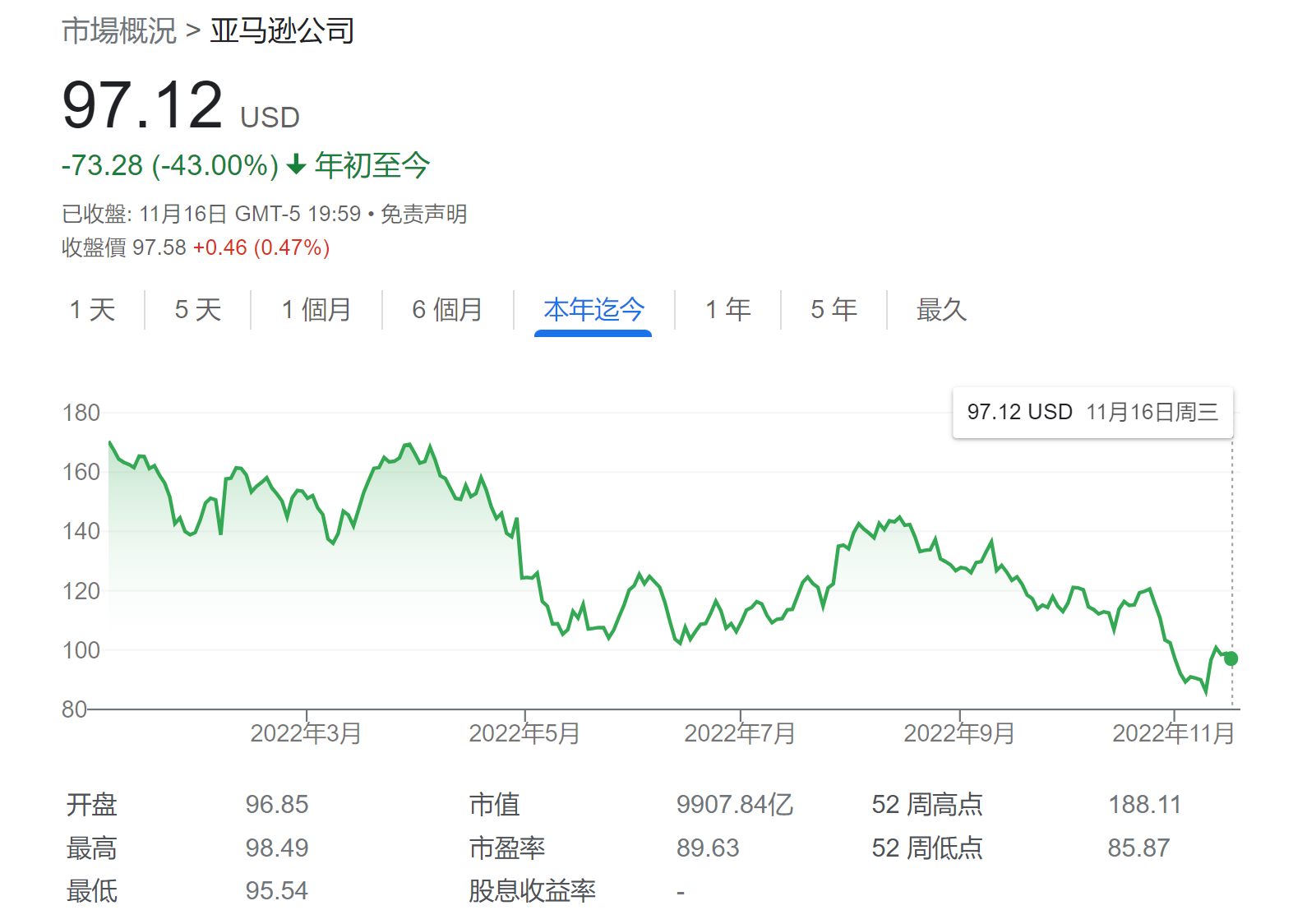The height and width of the screenshot is (924, 1293).
Task: Click the 180 y-axis label
Action: point(81,413)
